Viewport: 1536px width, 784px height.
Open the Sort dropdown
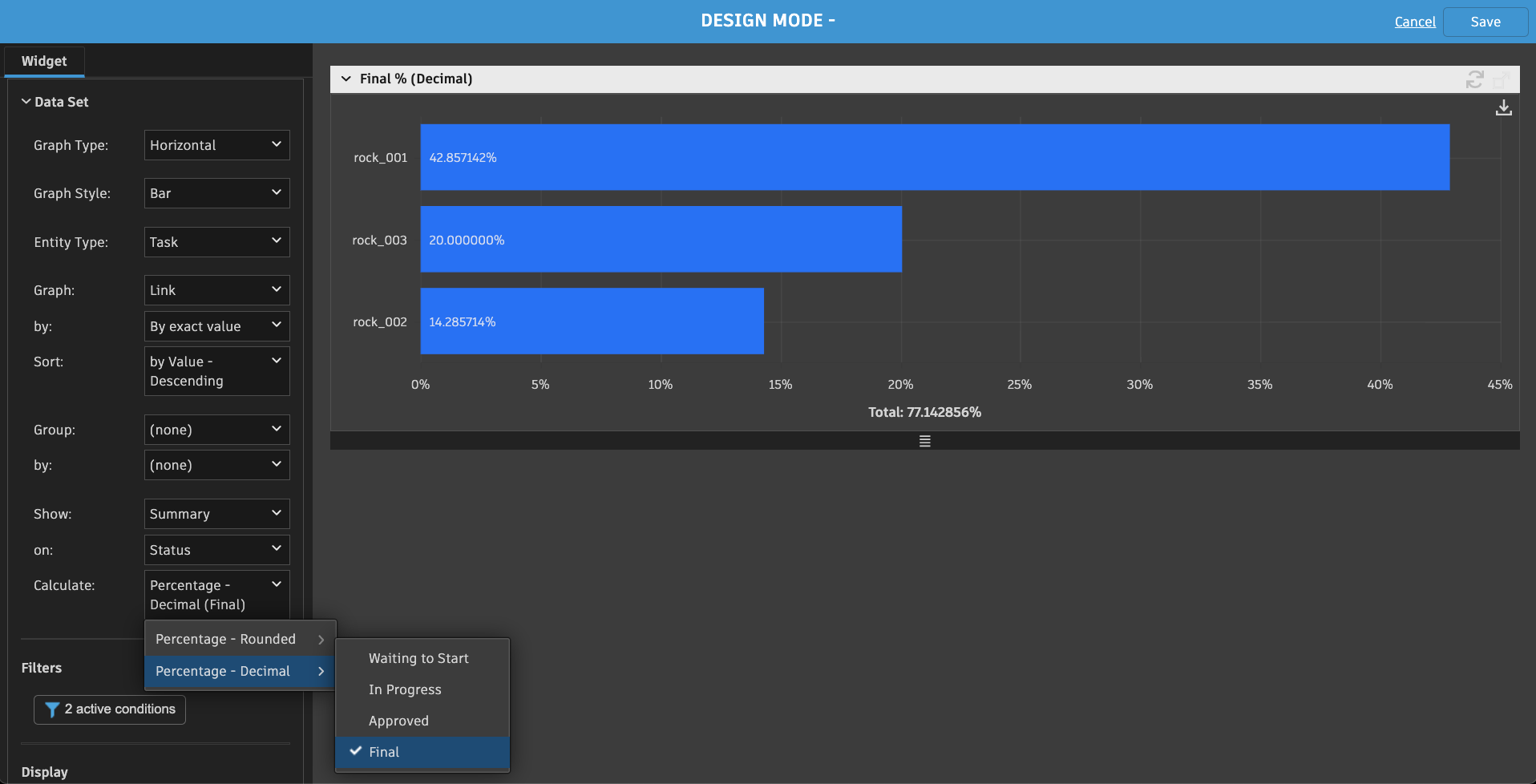pyautogui.click(x=216, y=370)
